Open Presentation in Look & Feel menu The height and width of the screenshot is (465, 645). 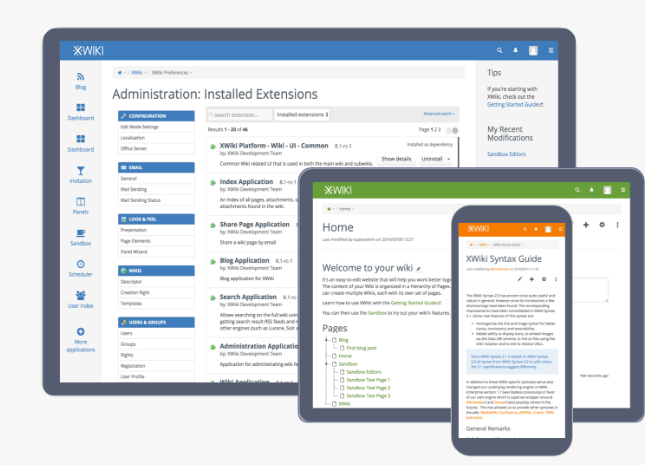click(156, 230)
